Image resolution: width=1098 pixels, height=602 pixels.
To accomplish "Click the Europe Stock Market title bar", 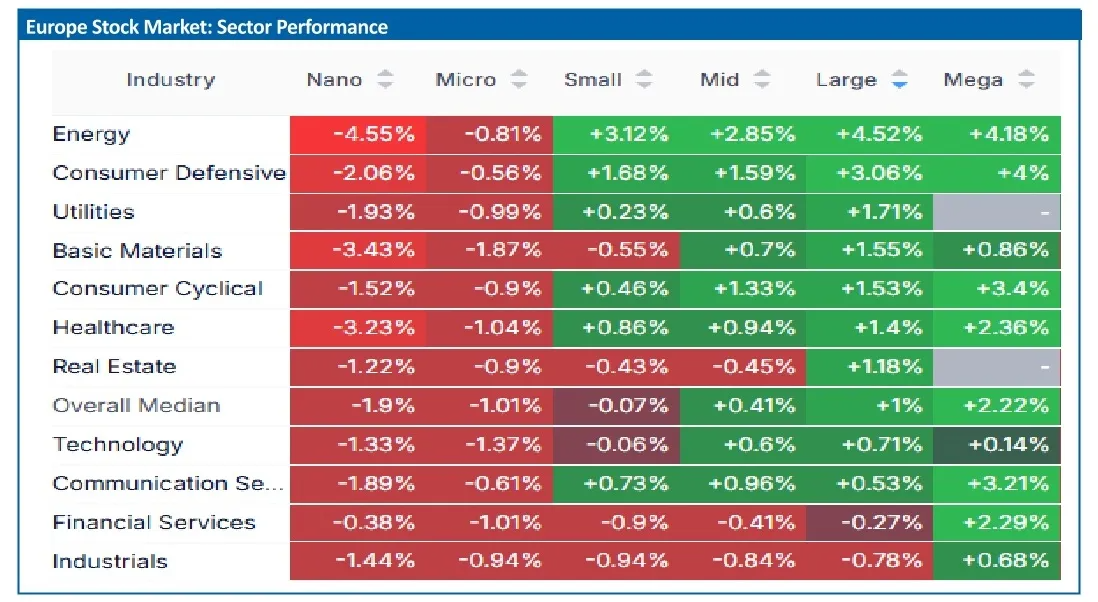I will coord(550,27).
